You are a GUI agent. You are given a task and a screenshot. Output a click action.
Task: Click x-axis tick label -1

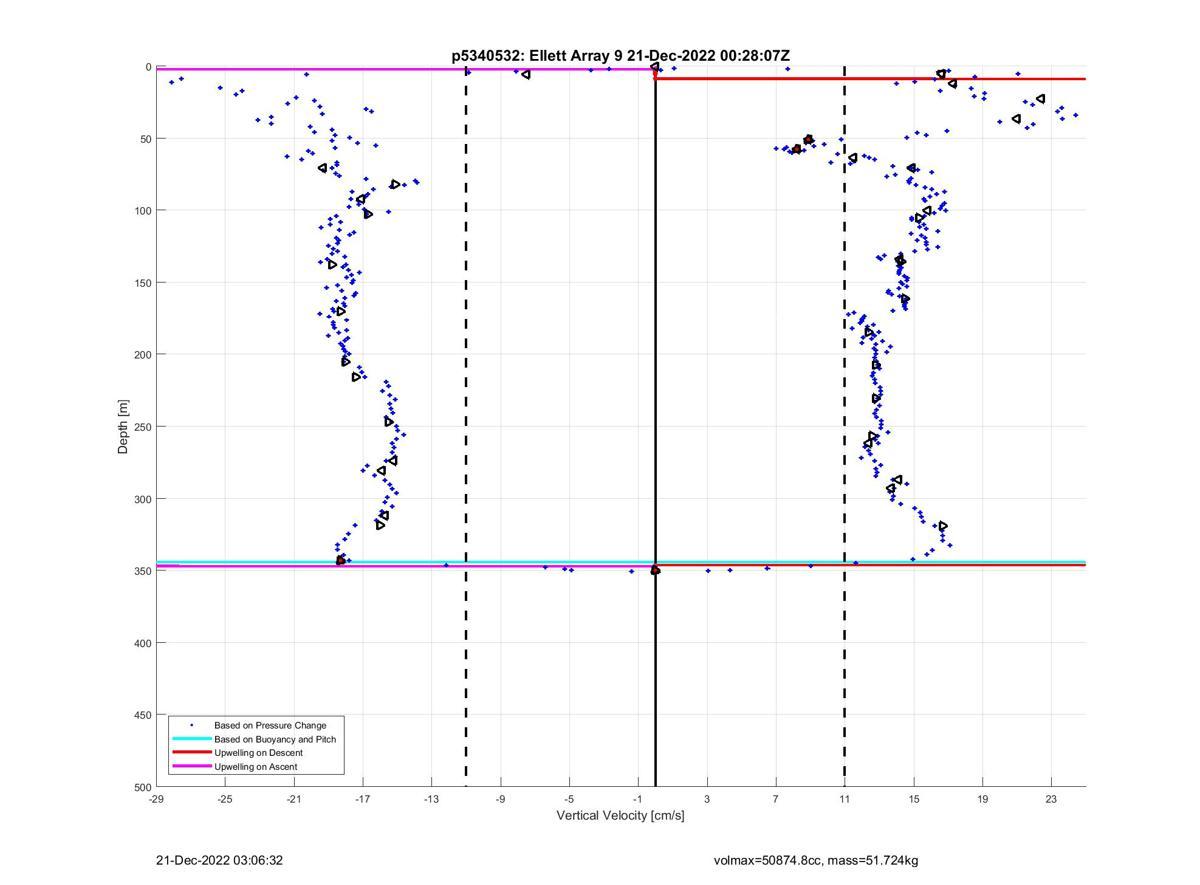click(638, 799)
